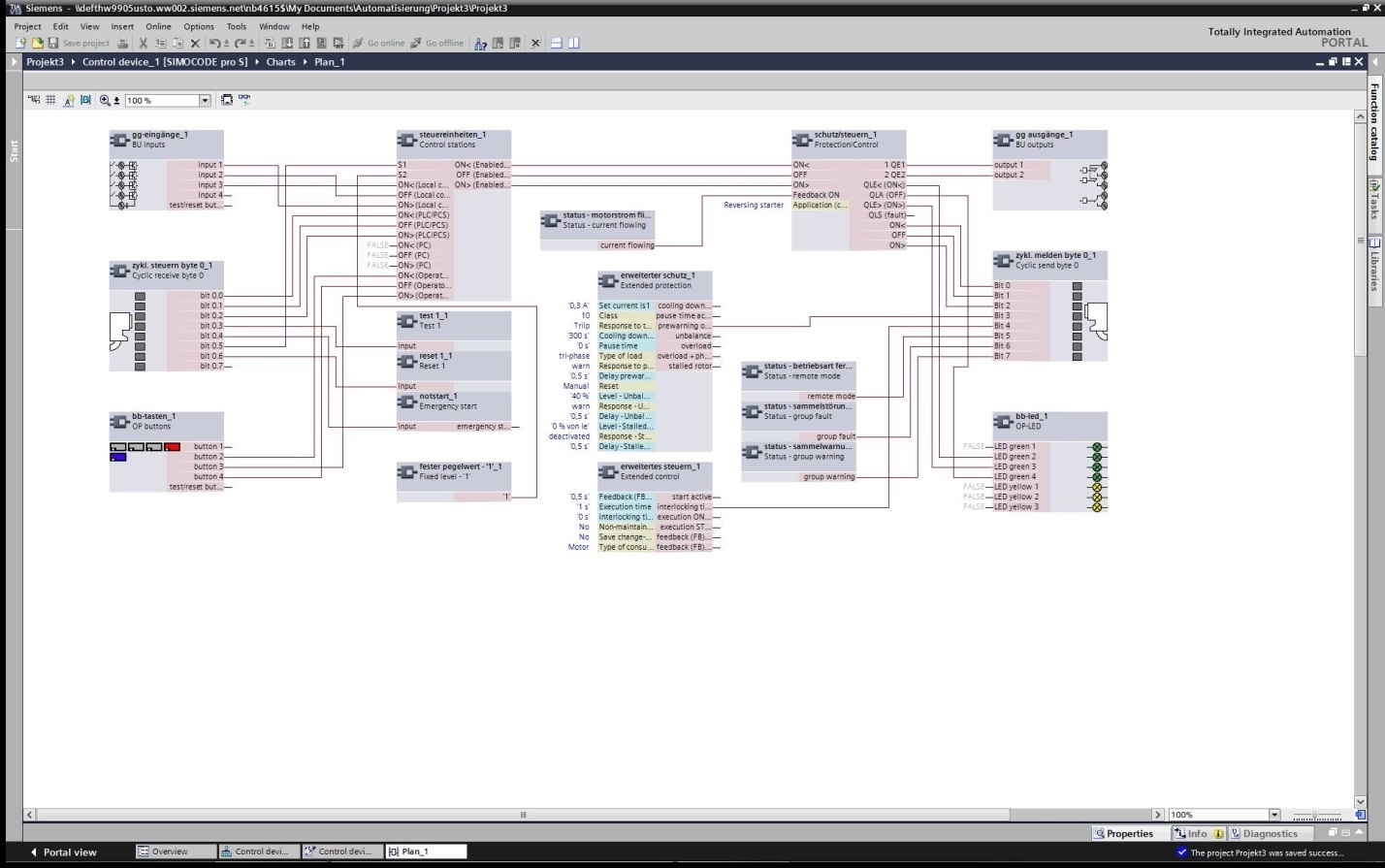Viewport: 1385px width, 868px height.
Task: Switch to Portal view
Action: click(63, 852)
